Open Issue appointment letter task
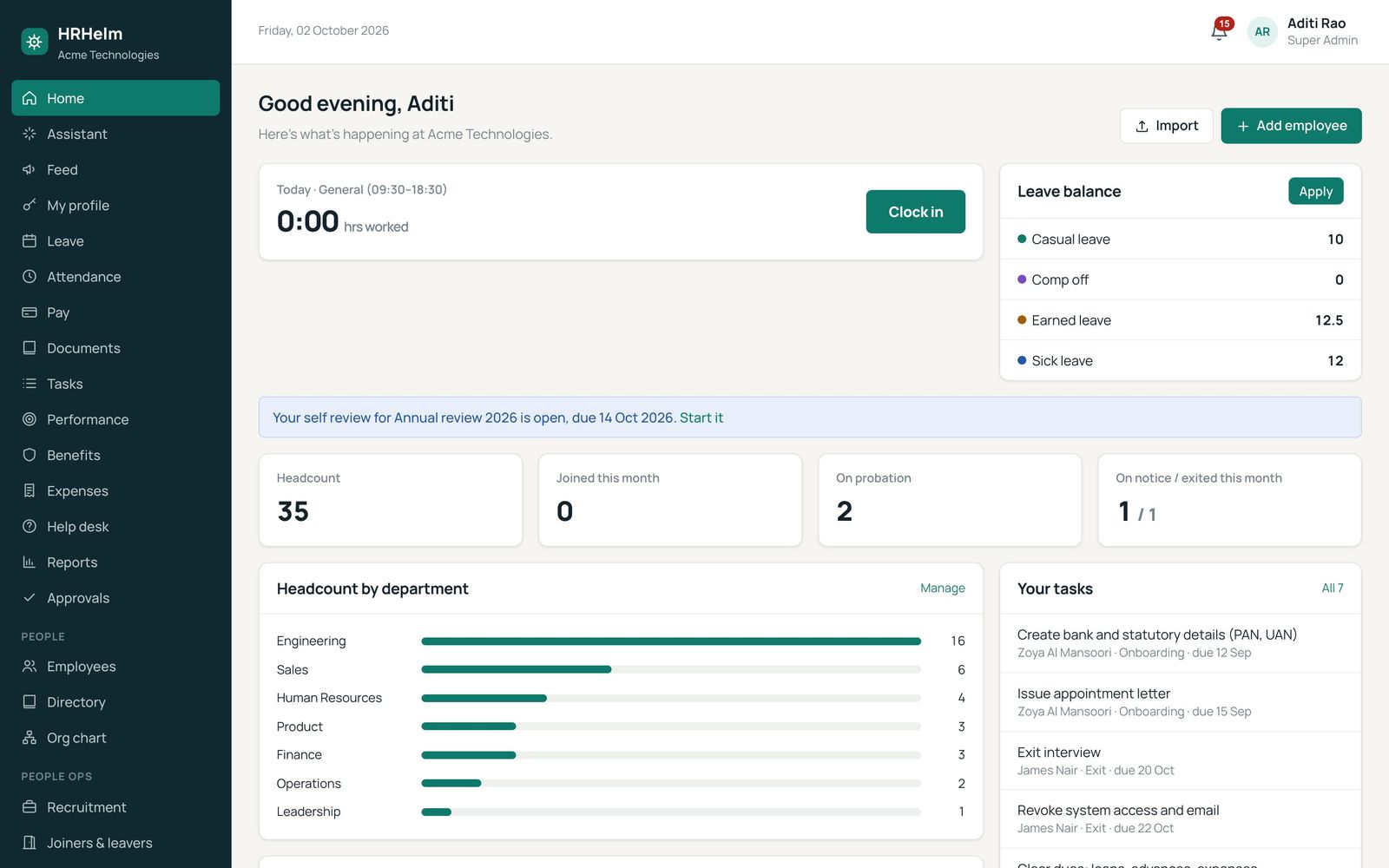This screenshot has width=1389, height=868. [1180, 702]
